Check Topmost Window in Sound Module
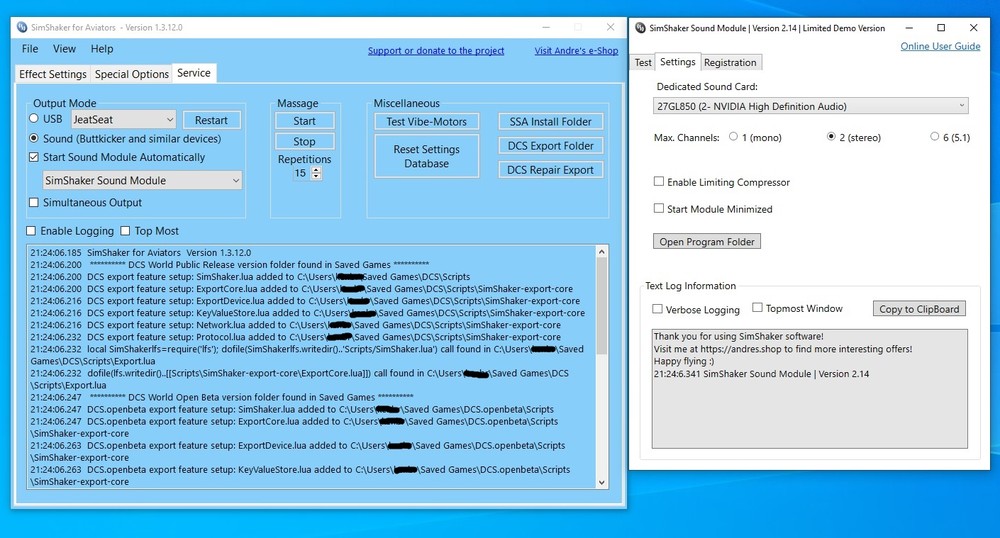The image size is (1000, 538). 757,308
